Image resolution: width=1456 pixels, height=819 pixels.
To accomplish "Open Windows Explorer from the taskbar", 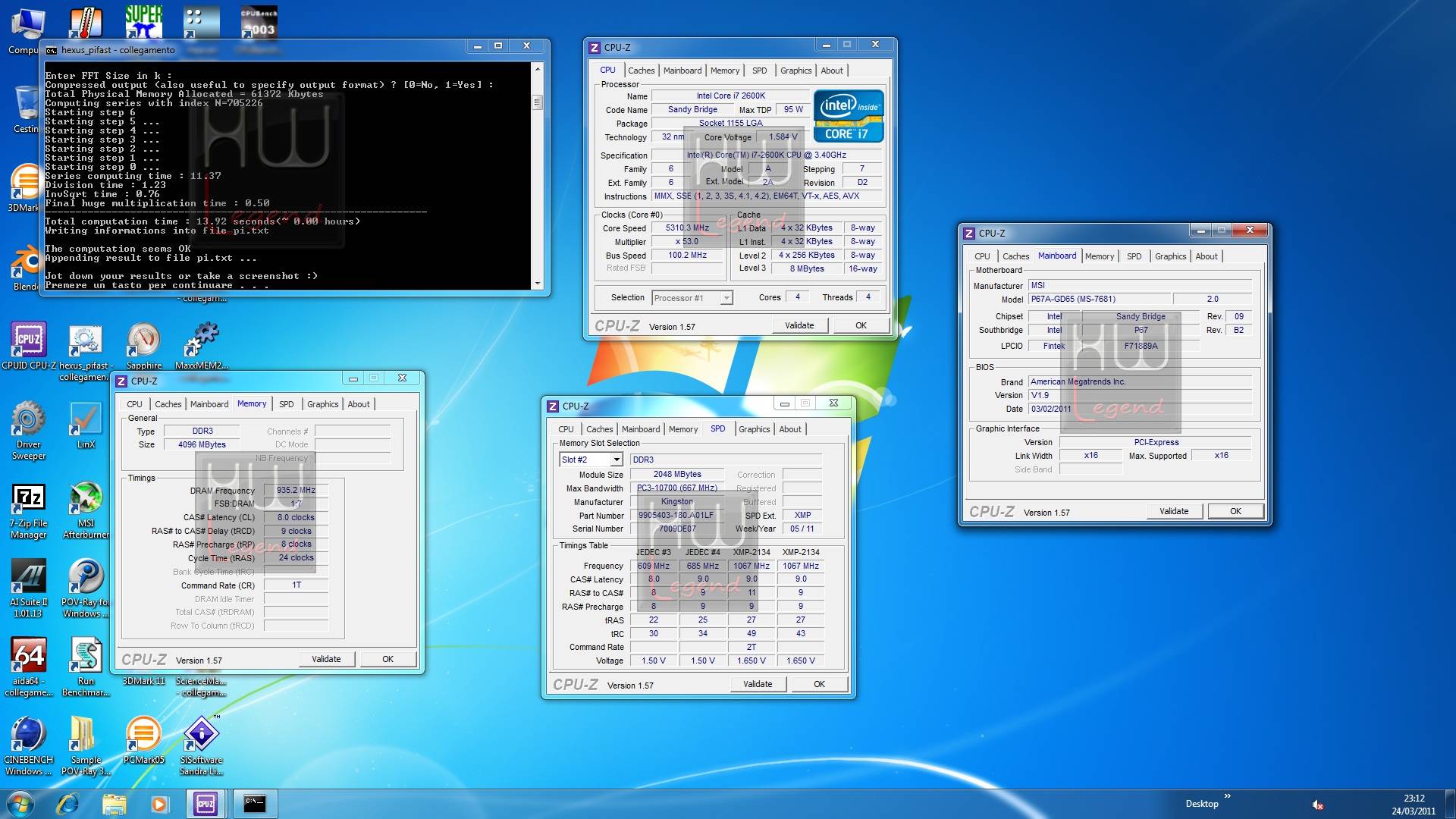I will (x=114, y=804).
